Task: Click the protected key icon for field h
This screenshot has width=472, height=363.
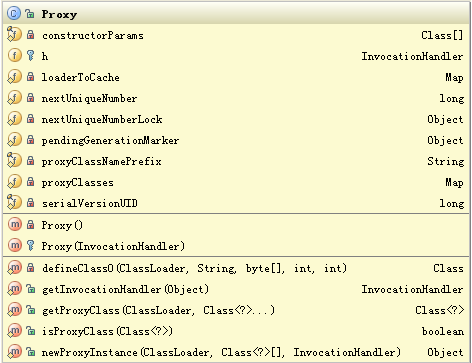Action: click(30, 56)
